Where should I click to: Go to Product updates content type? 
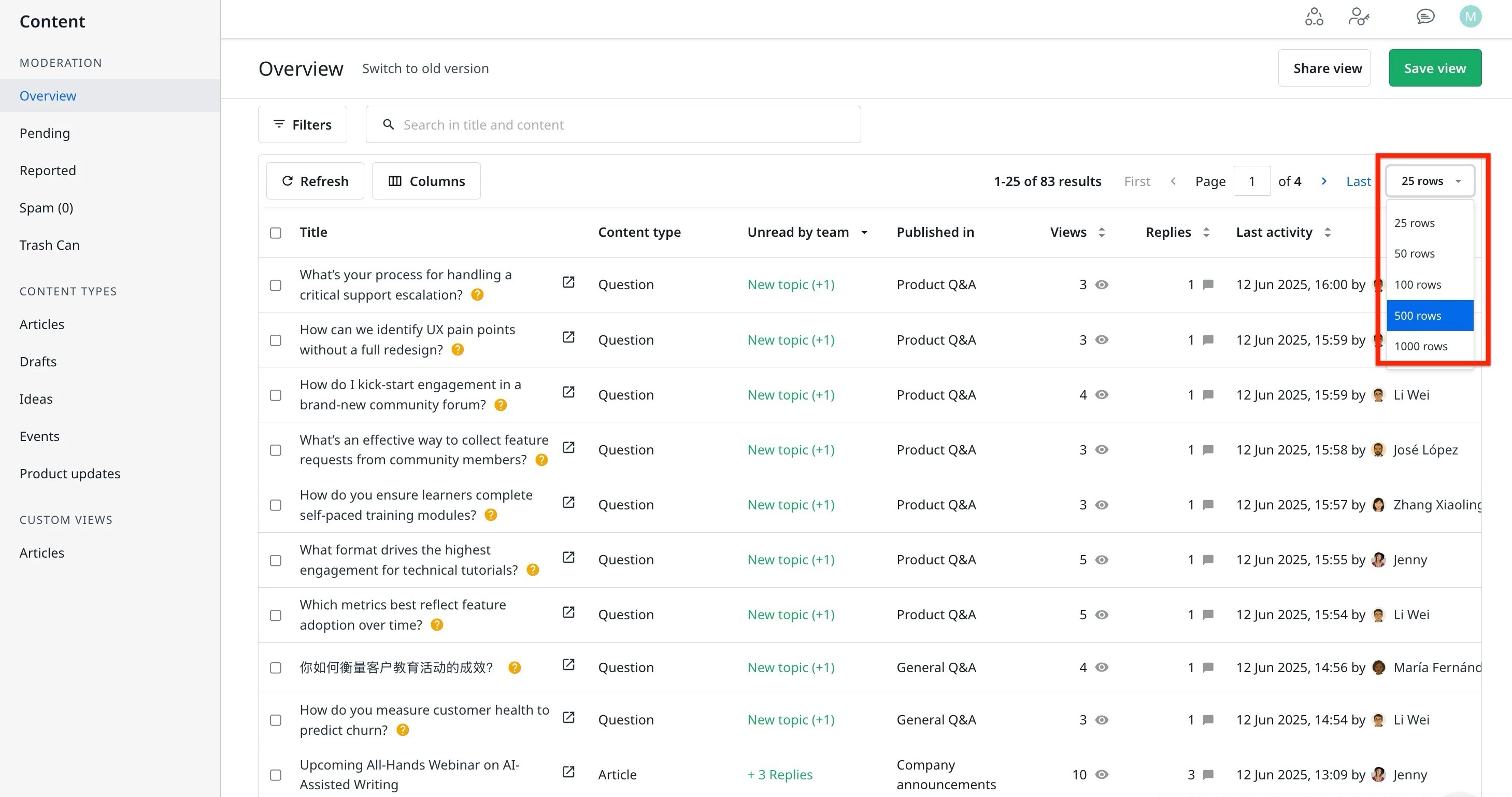click(x=70, y=474)
